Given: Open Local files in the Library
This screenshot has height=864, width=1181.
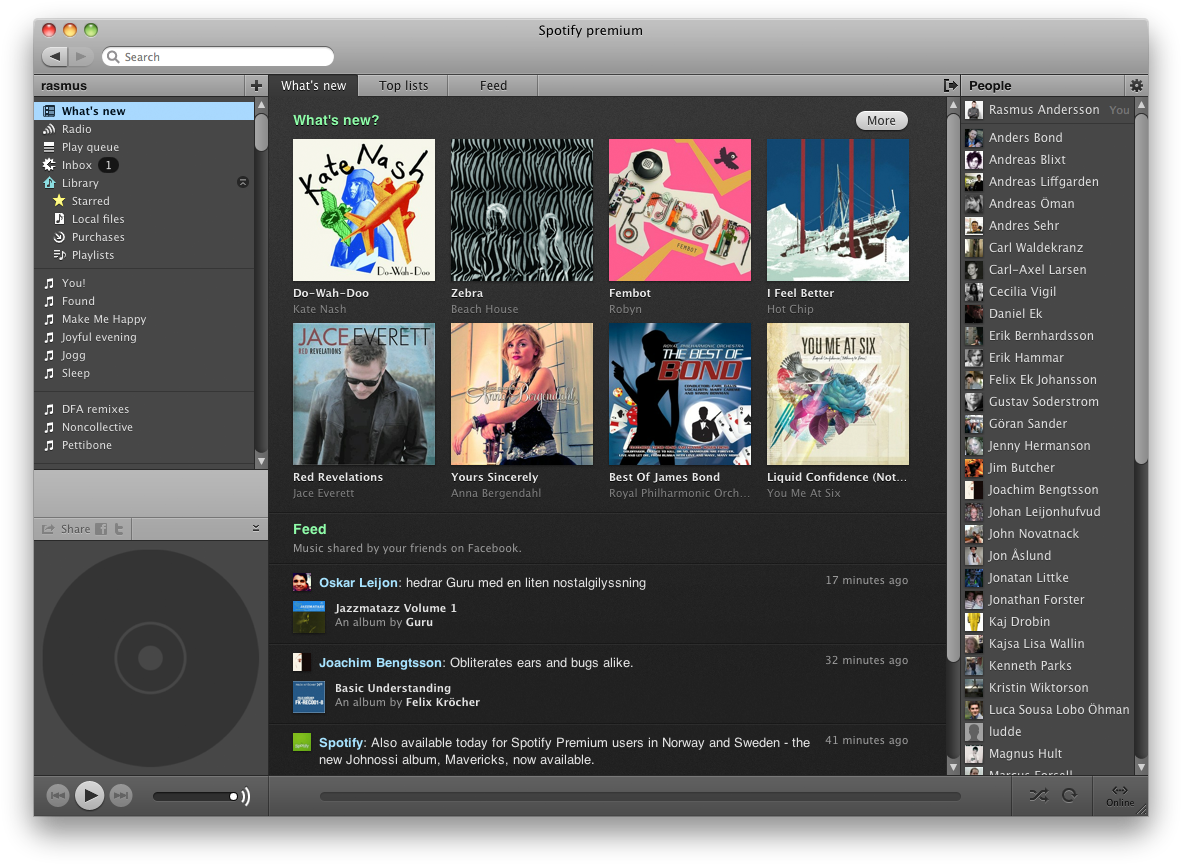Looking at the screenshot, I should [x=98, y=218].
